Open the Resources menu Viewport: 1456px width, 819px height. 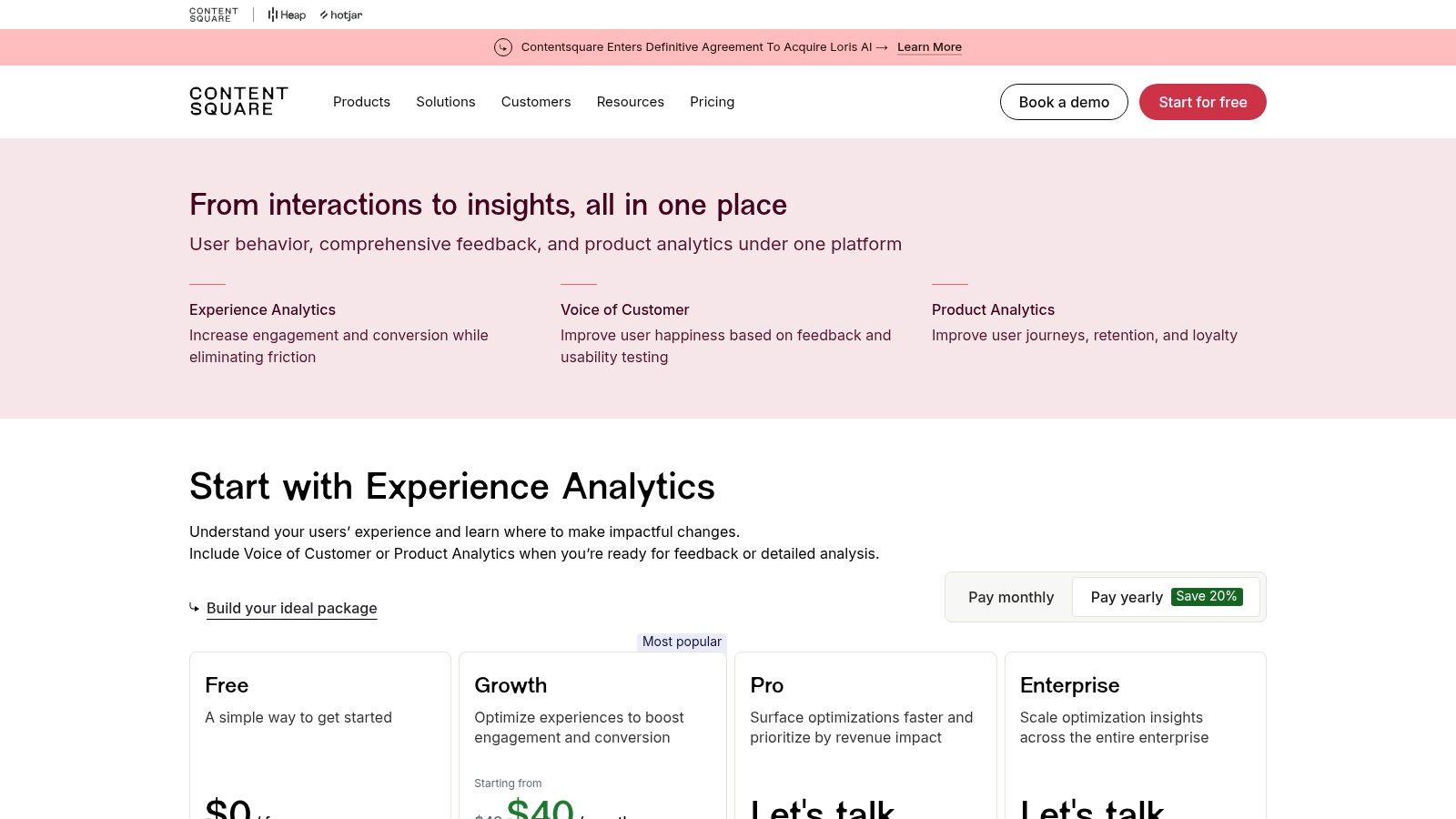[630, 102]
